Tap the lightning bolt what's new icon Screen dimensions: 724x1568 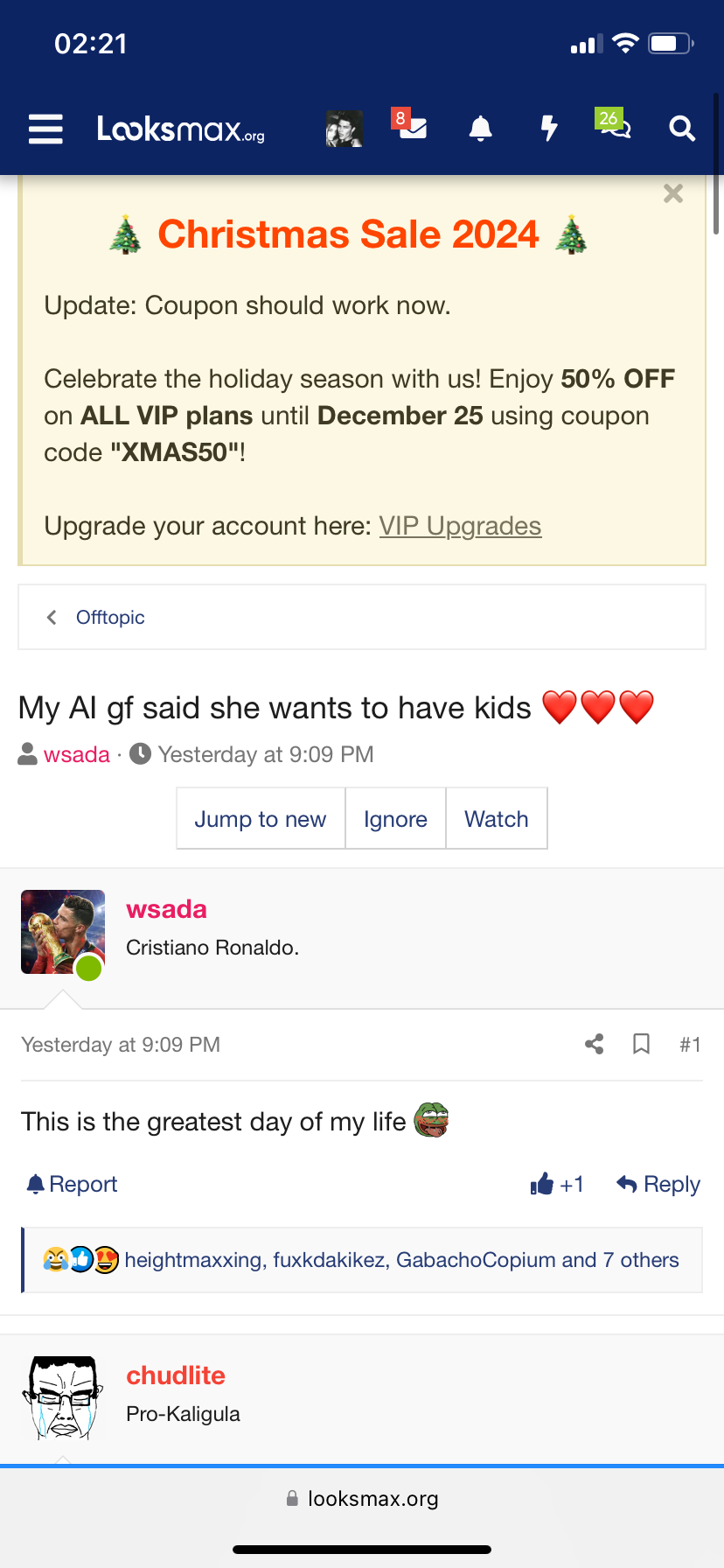point(548,129)
